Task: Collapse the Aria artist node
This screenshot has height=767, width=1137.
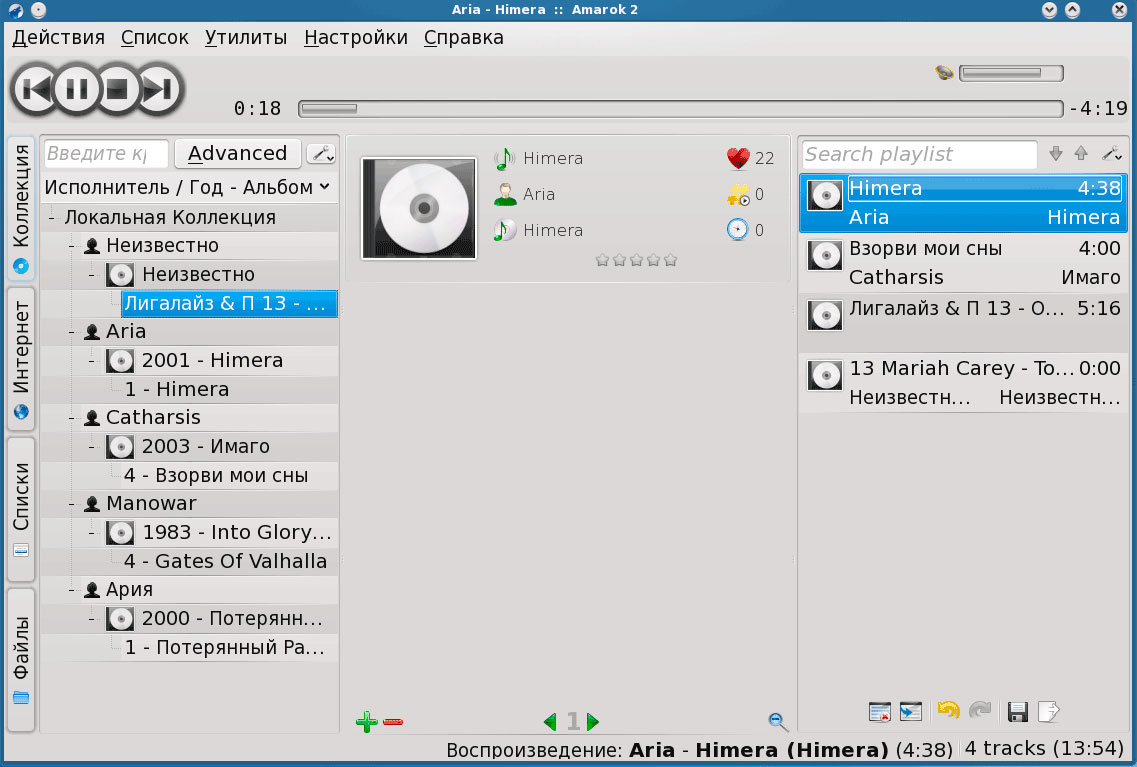Action: [x=72, y=332]
